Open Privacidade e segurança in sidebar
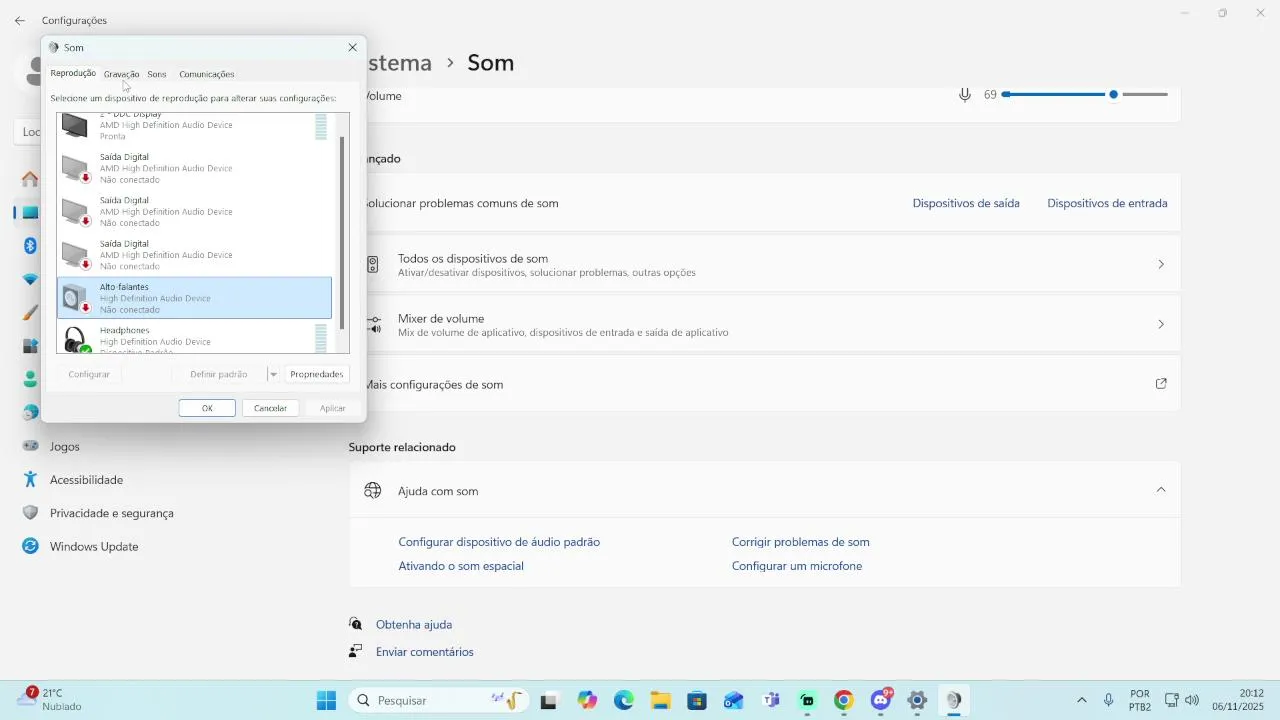The width and height of the screenshot is (1280, 720). tap(112, 513)
